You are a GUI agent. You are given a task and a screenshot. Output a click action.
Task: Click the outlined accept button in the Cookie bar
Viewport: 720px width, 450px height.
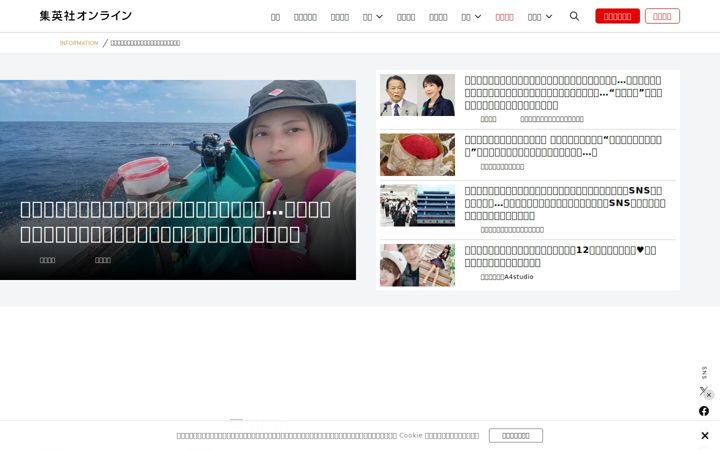[516, 435]
